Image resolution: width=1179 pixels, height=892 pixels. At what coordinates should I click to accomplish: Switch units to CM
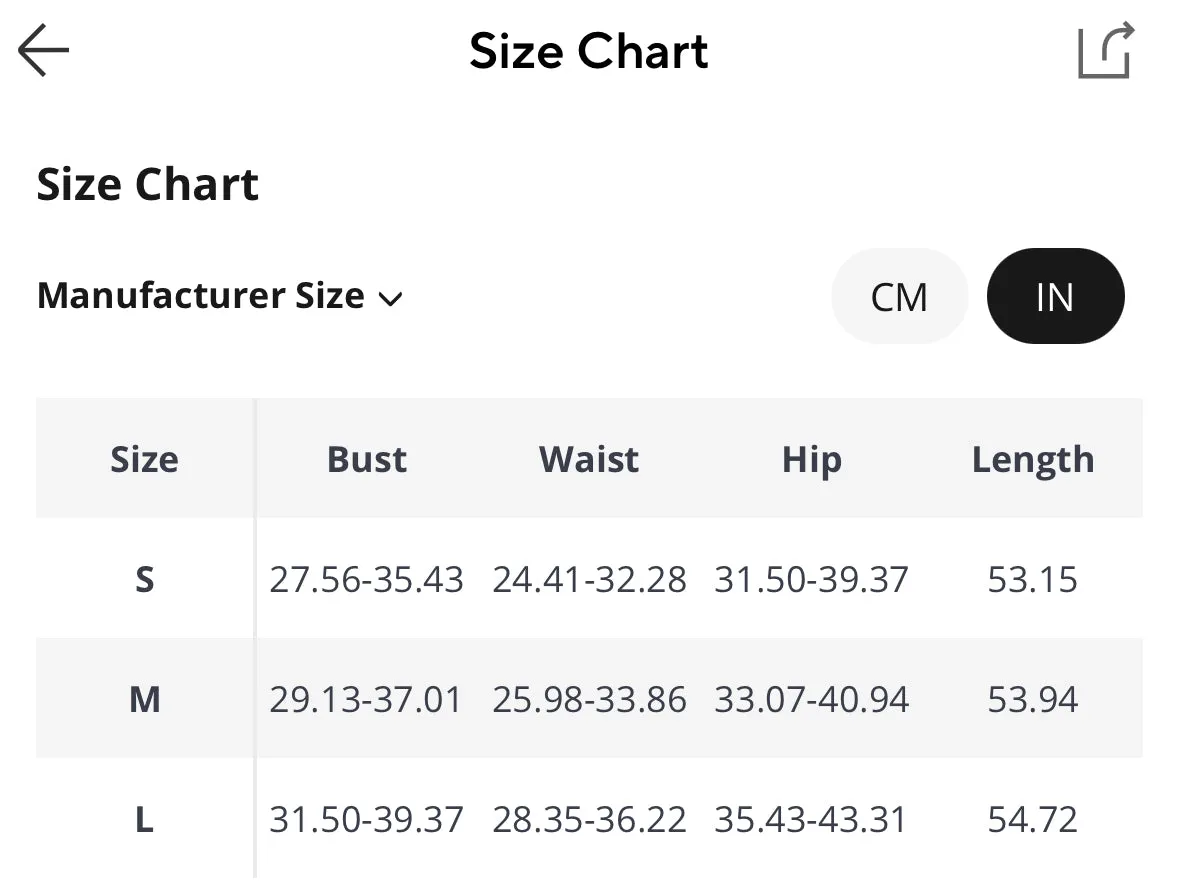click(x=899, y=296)
